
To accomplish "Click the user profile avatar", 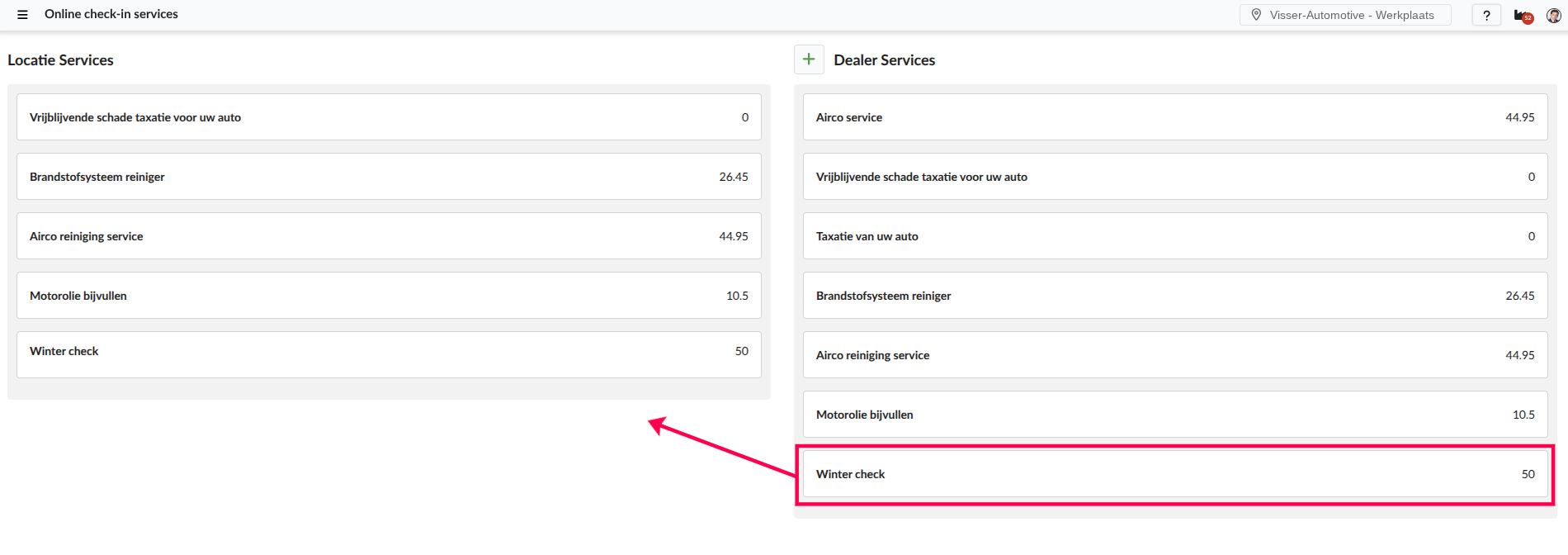I will pos(1553,16).
